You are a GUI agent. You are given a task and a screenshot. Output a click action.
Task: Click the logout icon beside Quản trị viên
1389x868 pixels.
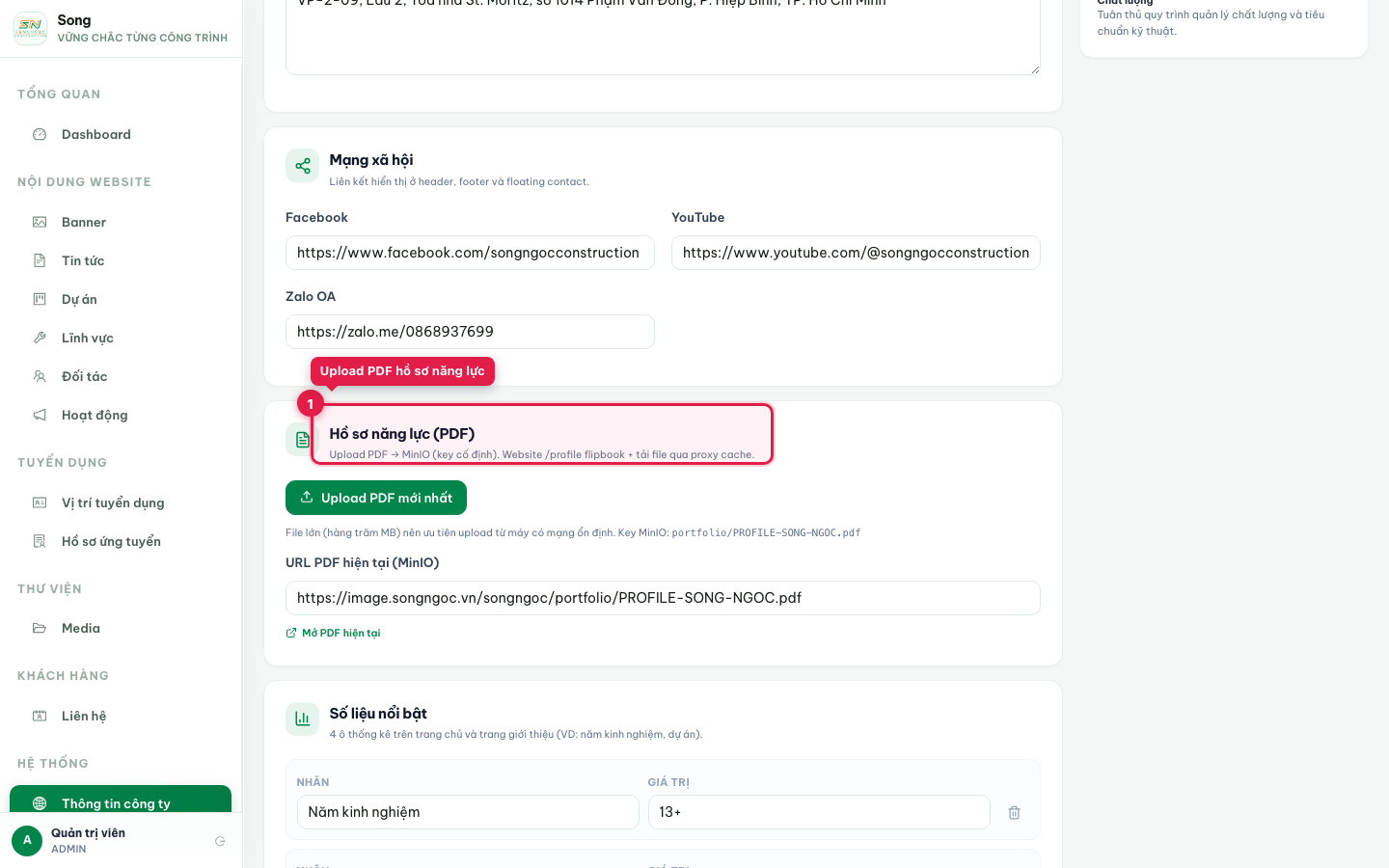(x=220, y=841)
